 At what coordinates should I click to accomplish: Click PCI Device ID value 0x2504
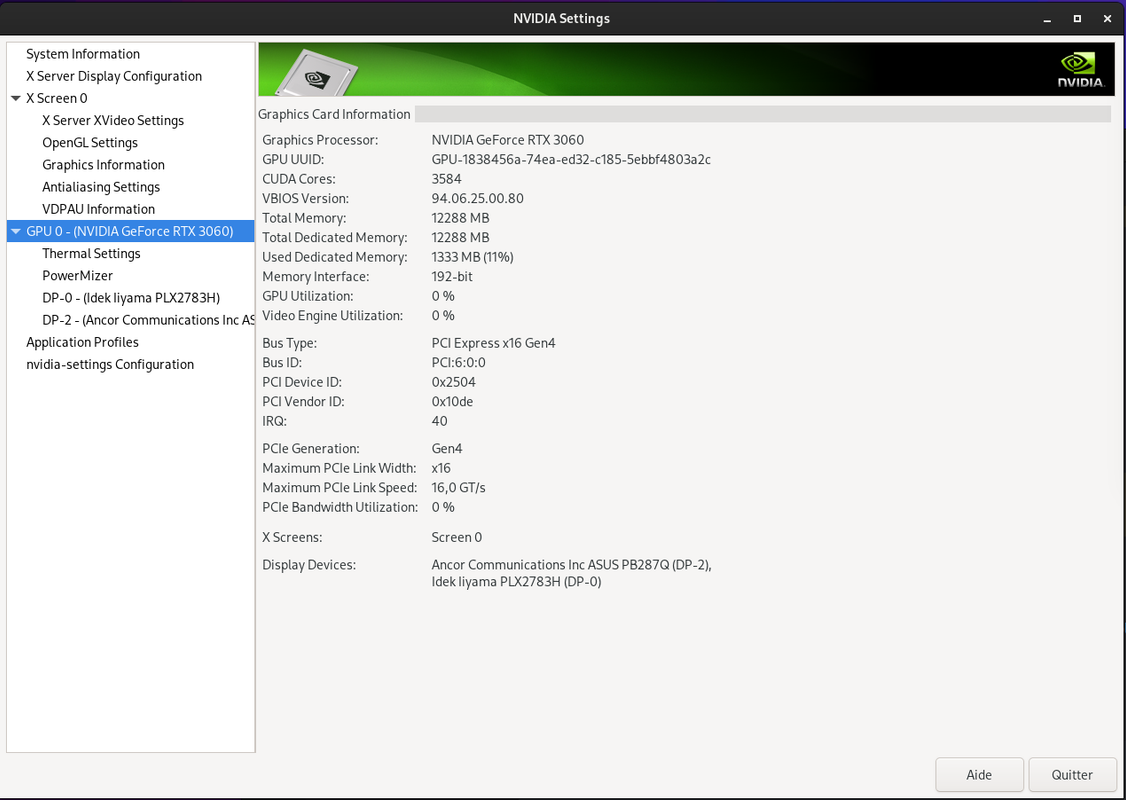point(453,382)
